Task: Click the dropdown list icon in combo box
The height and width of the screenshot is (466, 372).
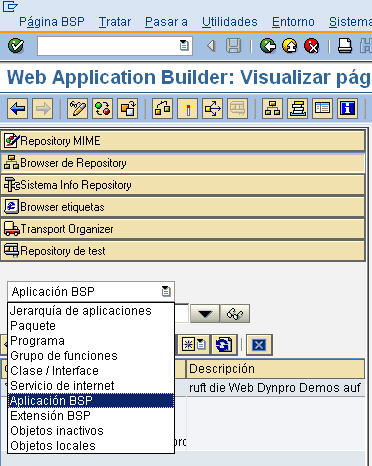Action: (x=166, y=292)
